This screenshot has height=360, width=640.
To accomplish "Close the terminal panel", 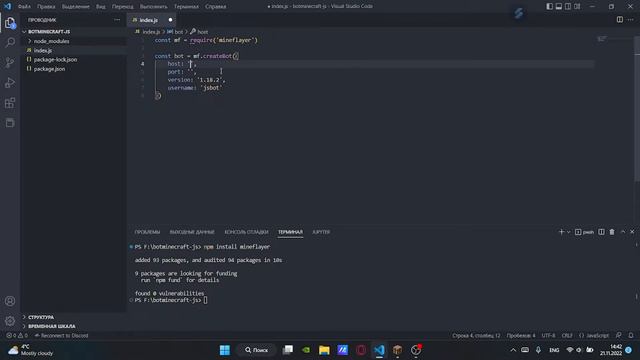I will click(632, 232).
